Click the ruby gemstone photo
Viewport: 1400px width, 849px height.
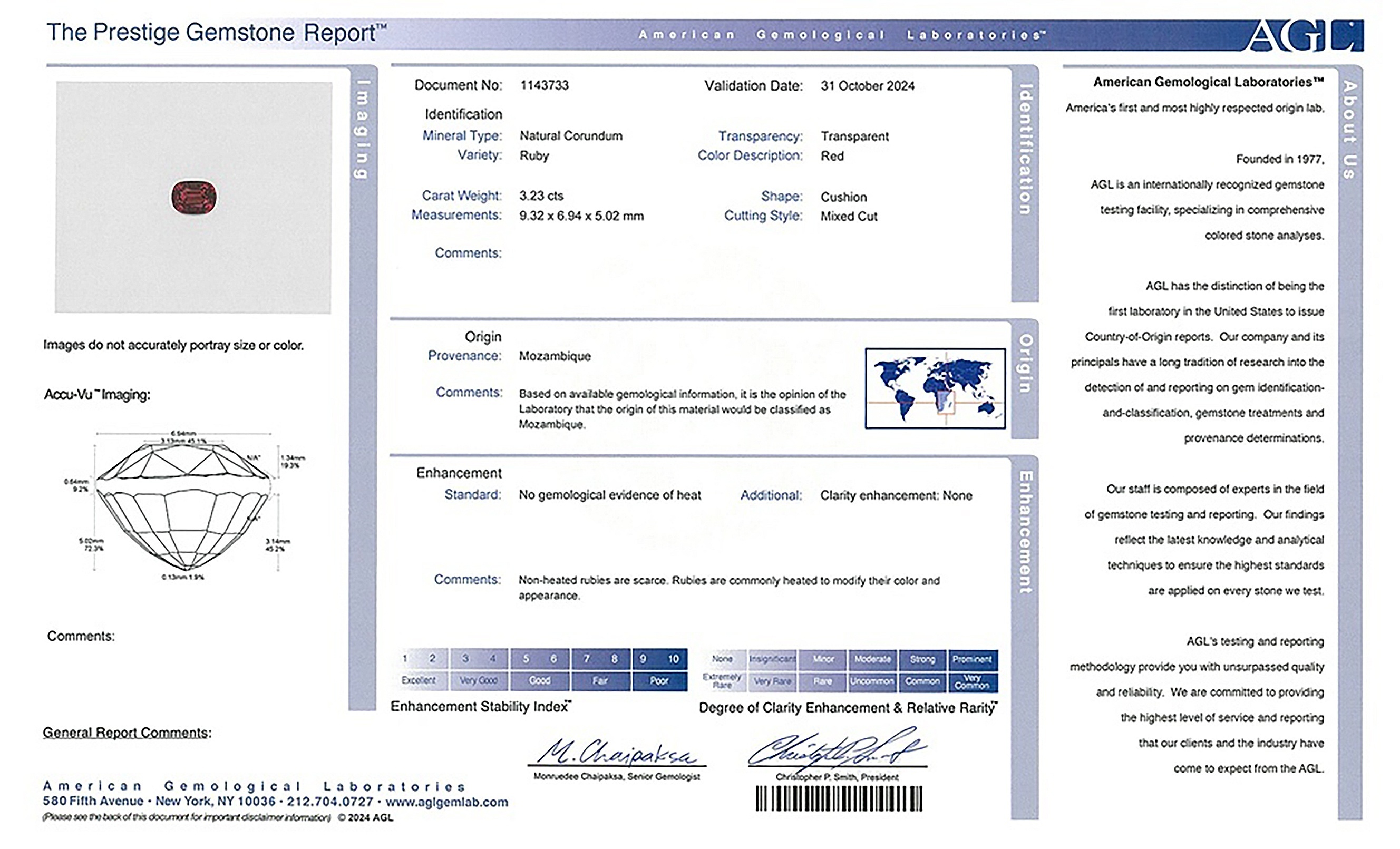[x=194, y=197]
